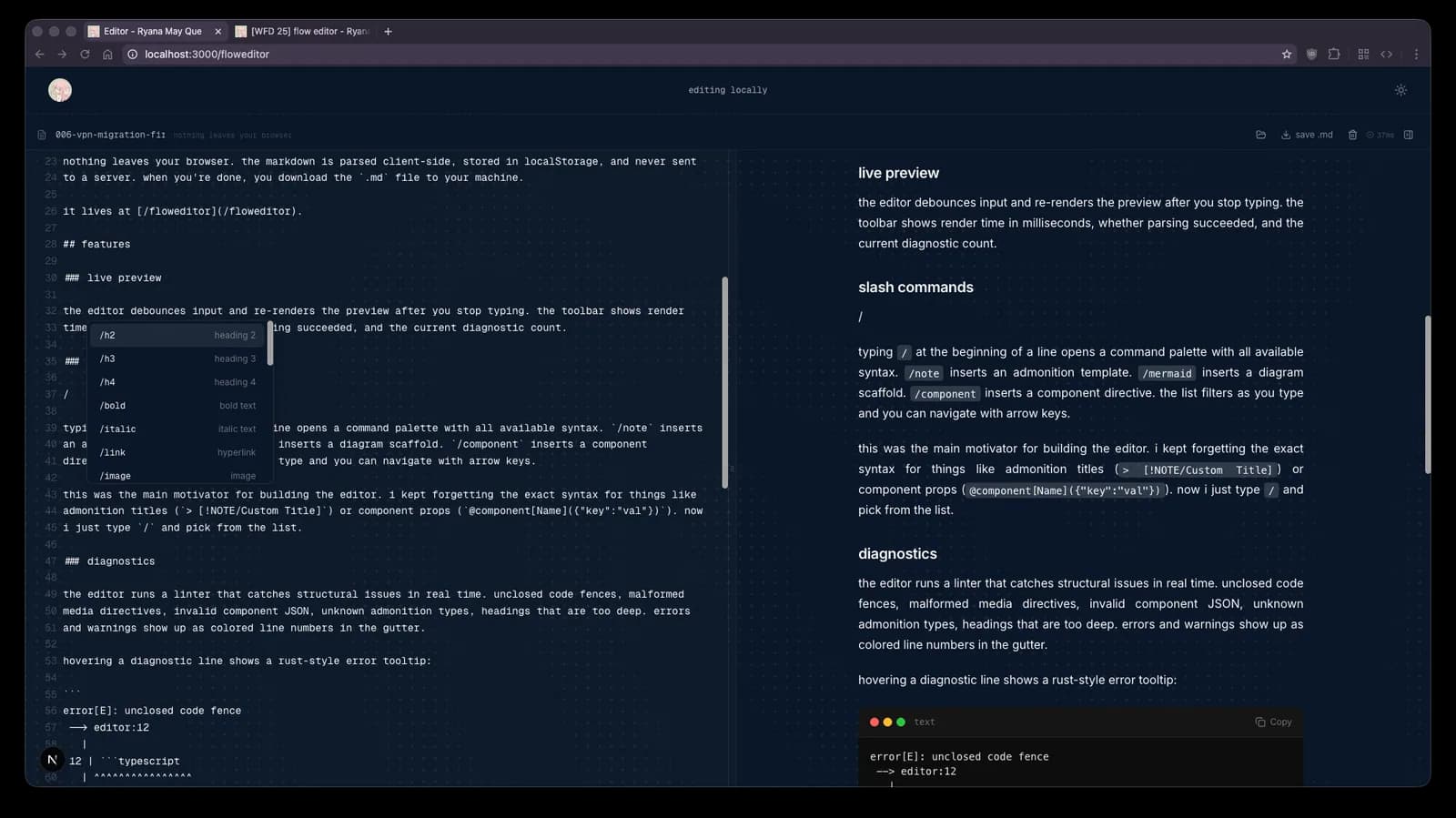Click the /note inline code in preview
The width and height of the screenshot is (1456, 818).
924,373
